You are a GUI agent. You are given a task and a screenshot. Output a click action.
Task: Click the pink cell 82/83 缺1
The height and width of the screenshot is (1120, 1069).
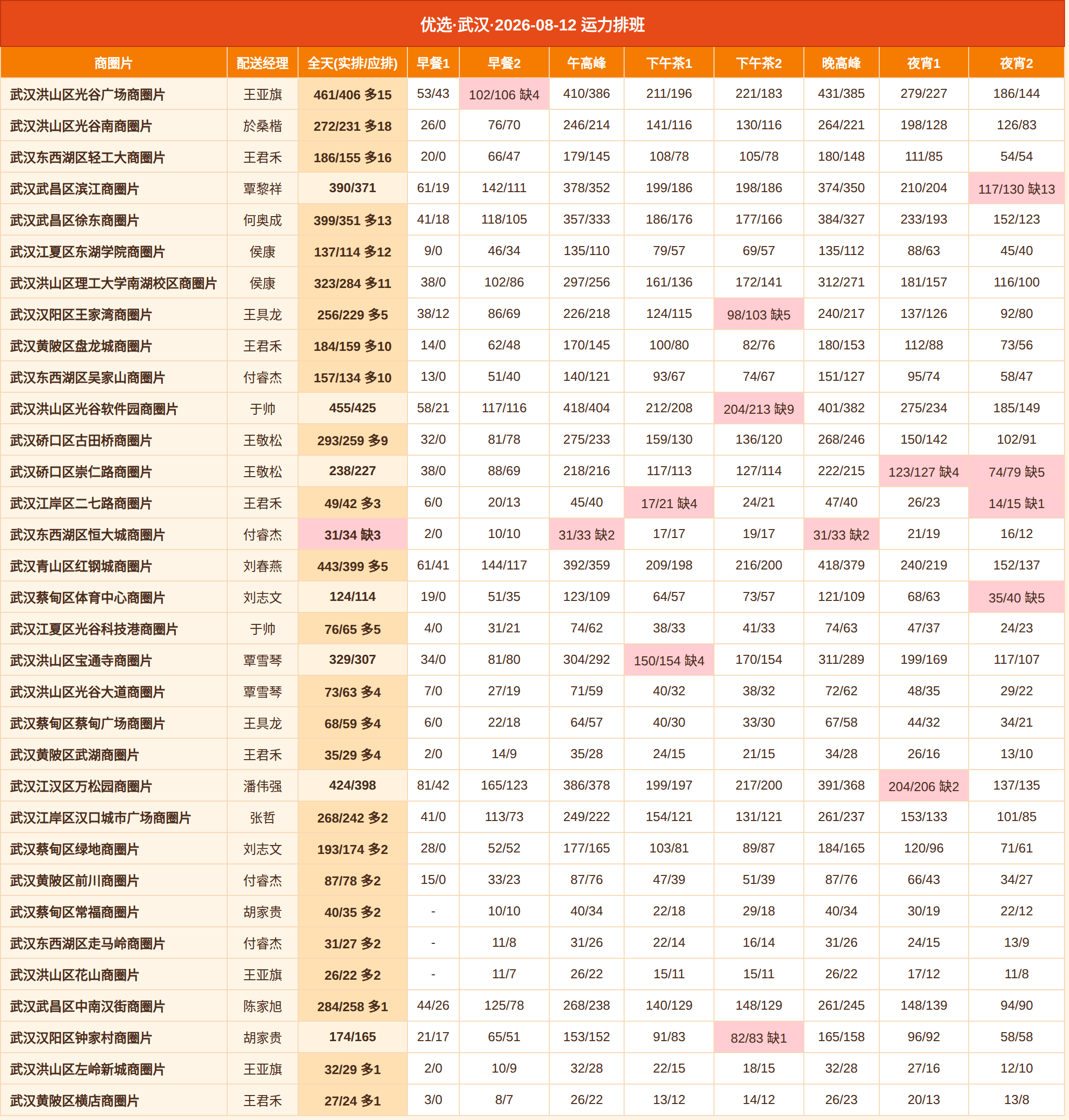pyautogui.click(x=758, y=1037)
